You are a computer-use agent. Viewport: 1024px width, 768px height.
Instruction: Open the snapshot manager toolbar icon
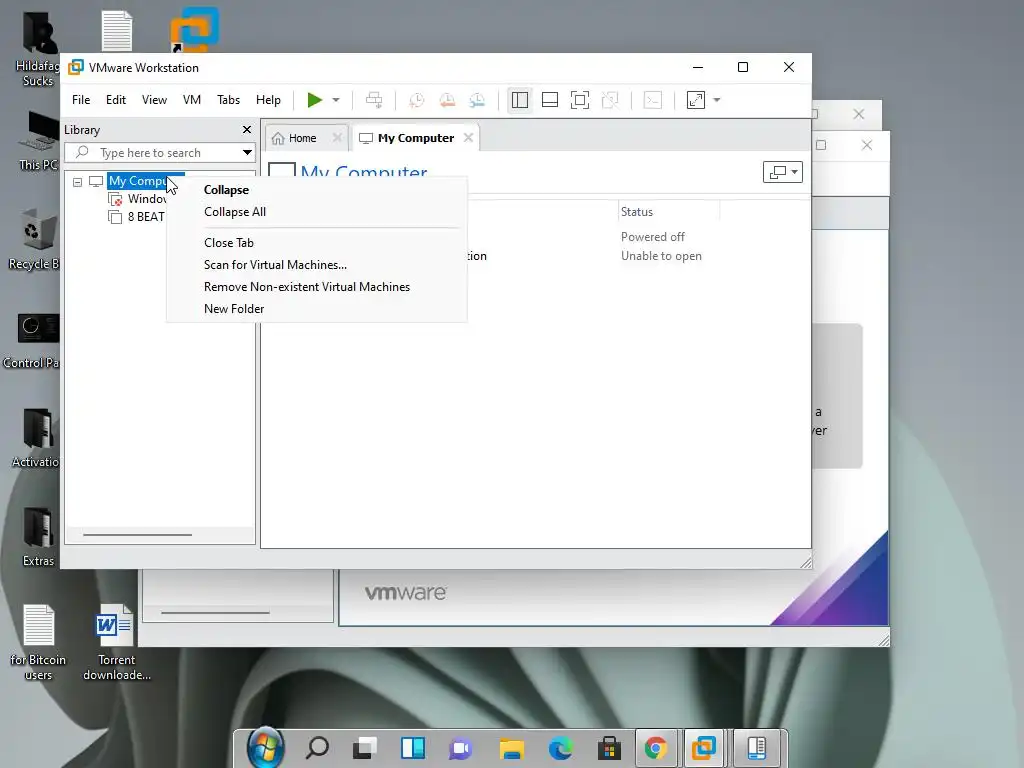[477, 100]
